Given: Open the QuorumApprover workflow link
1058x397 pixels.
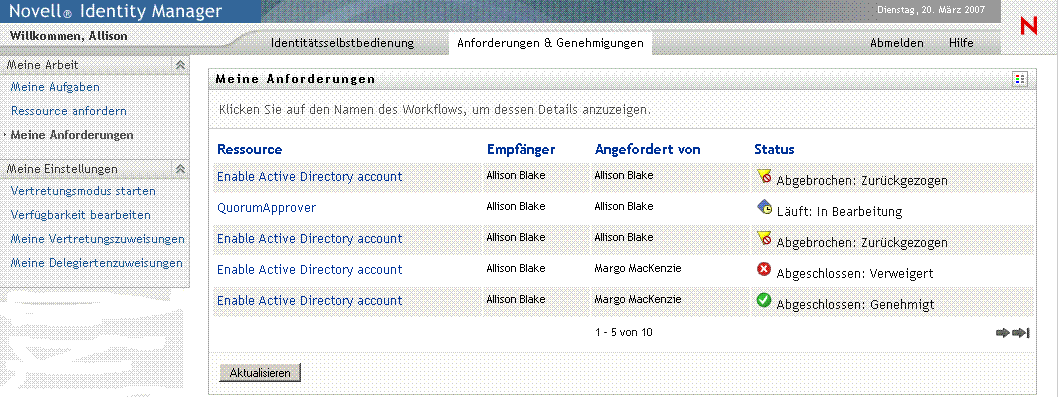Looking at the screenshot, I should pos(267,208).
